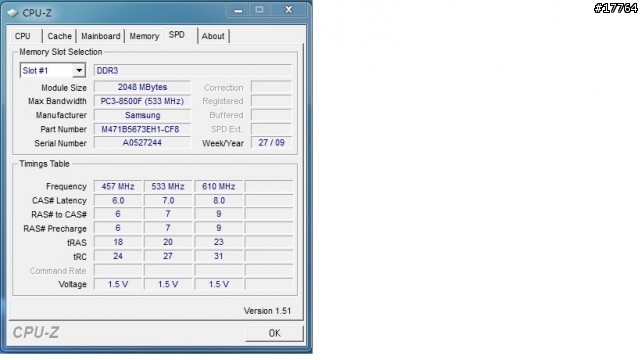Click the 610 MHz frequency cell
Viewport: 640px width, 360px height.
[x=219, y=187]
